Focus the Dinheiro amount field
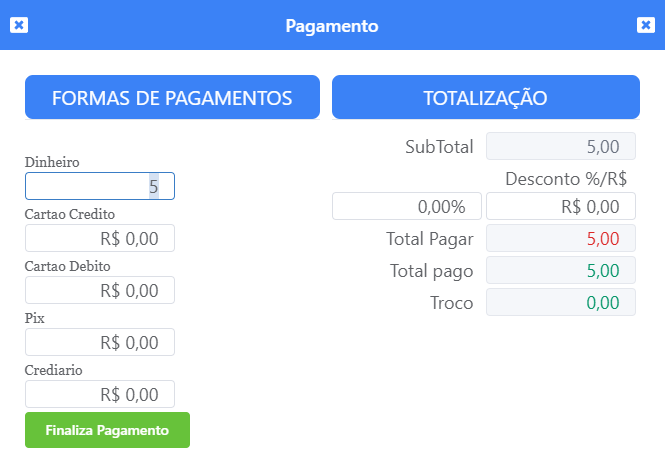The width and height of the screenshot is (665, 476). pos(100,186)
